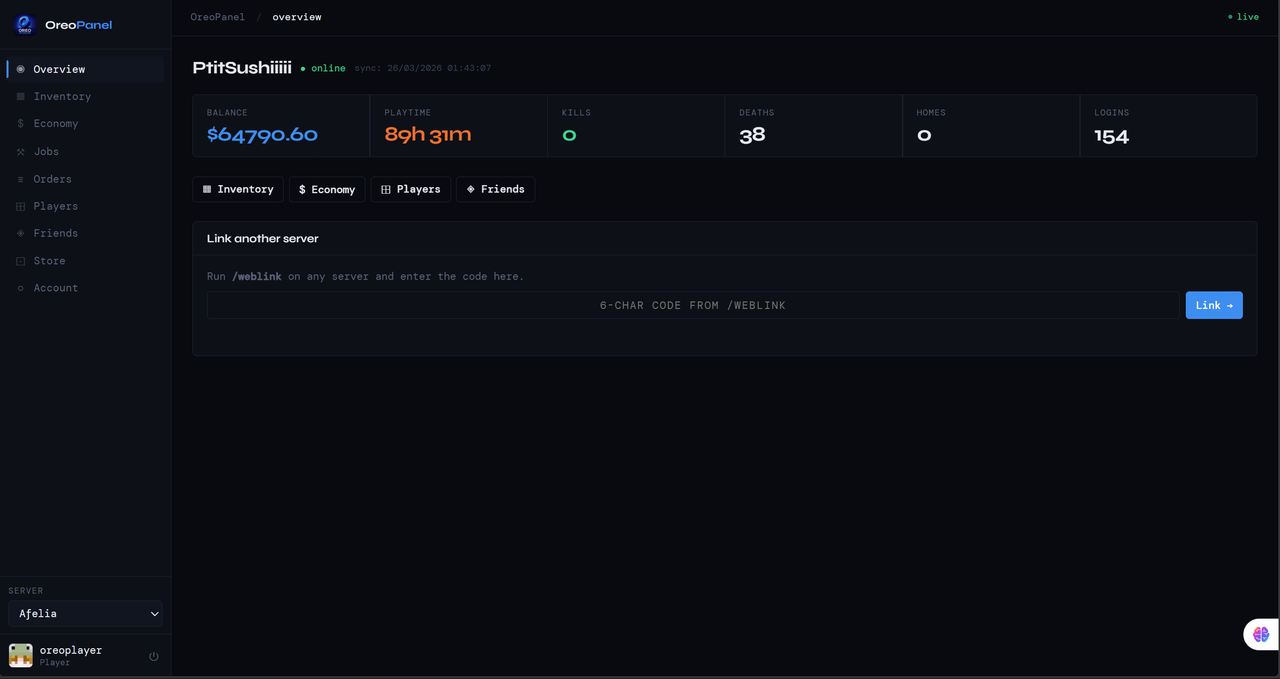Image resolution: width=1280 pixels, height=679 pixels.
Task: Click the power logout icon
Action: point(154,656)
